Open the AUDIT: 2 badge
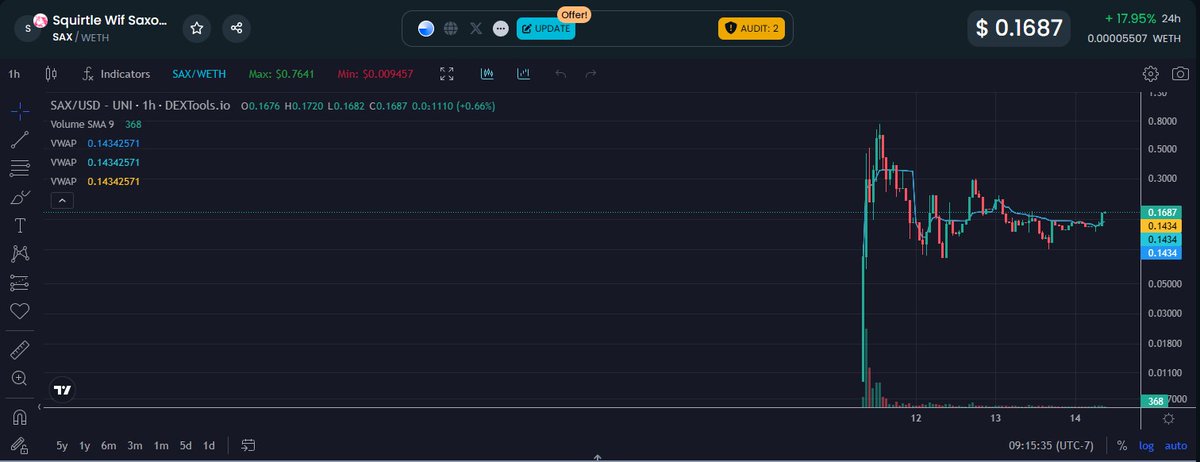The image size is (1200, 462). click(751, 29)
